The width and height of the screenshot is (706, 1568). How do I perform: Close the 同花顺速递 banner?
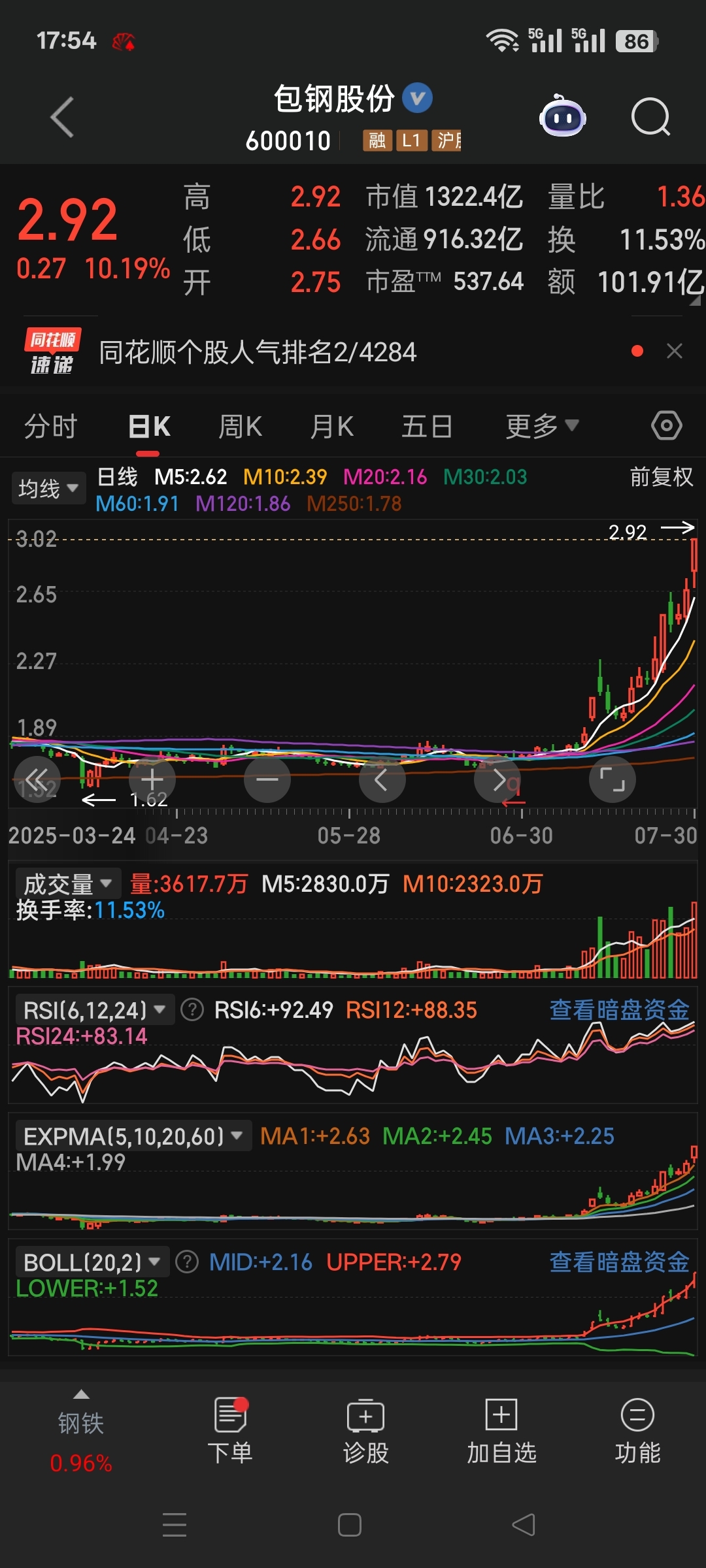pos(675,351)
